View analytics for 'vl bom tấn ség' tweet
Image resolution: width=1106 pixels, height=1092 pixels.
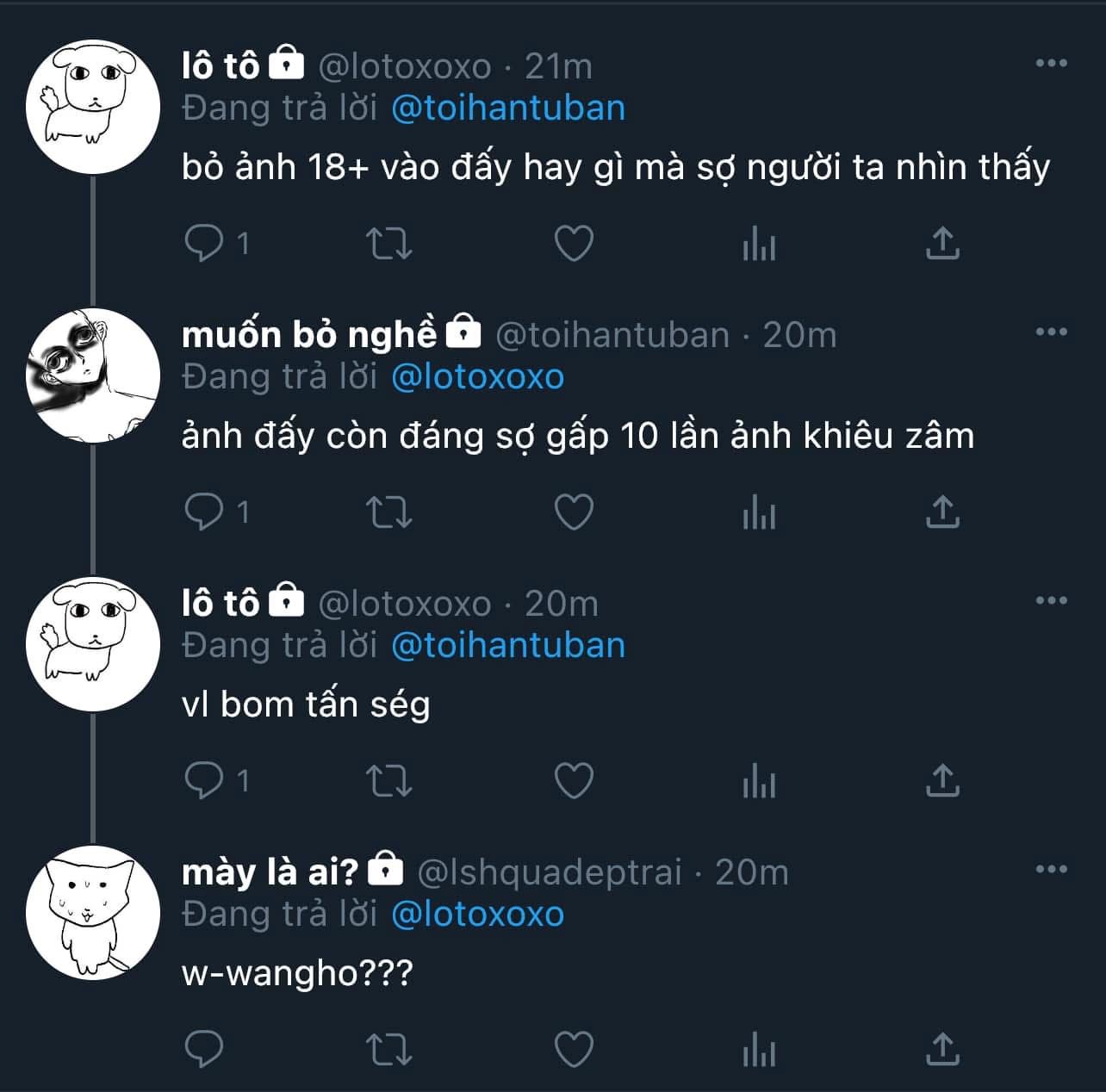pos(759,781)
